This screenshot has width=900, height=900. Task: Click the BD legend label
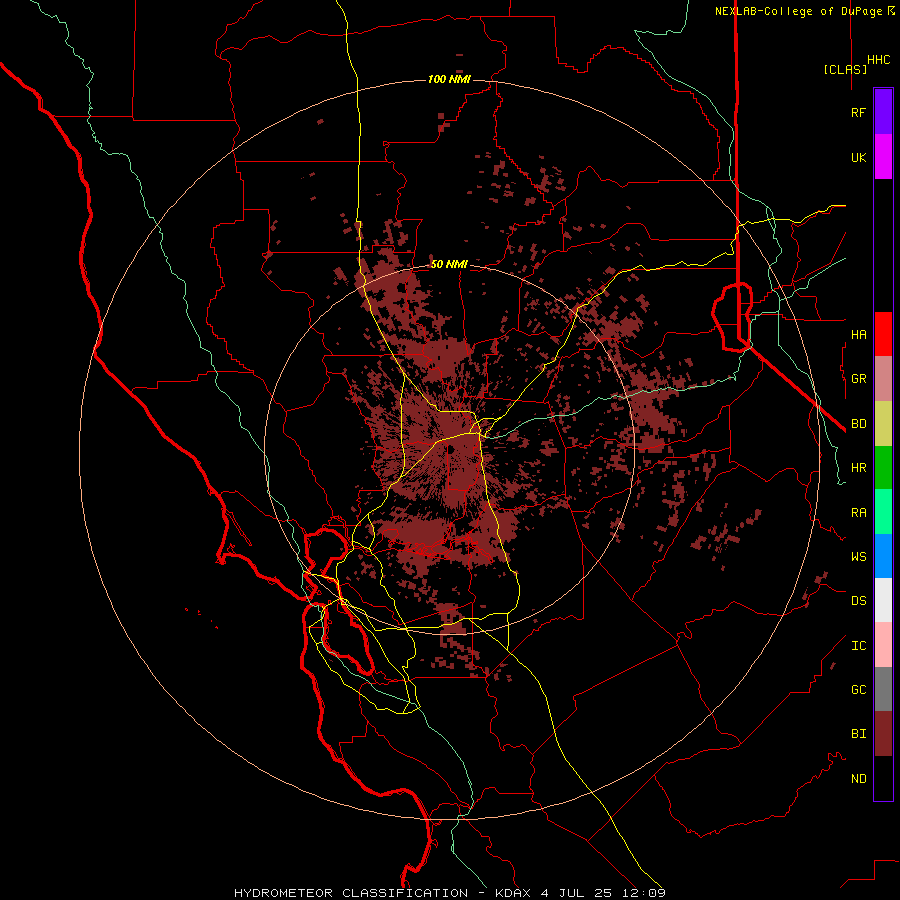tap(858, 424)
